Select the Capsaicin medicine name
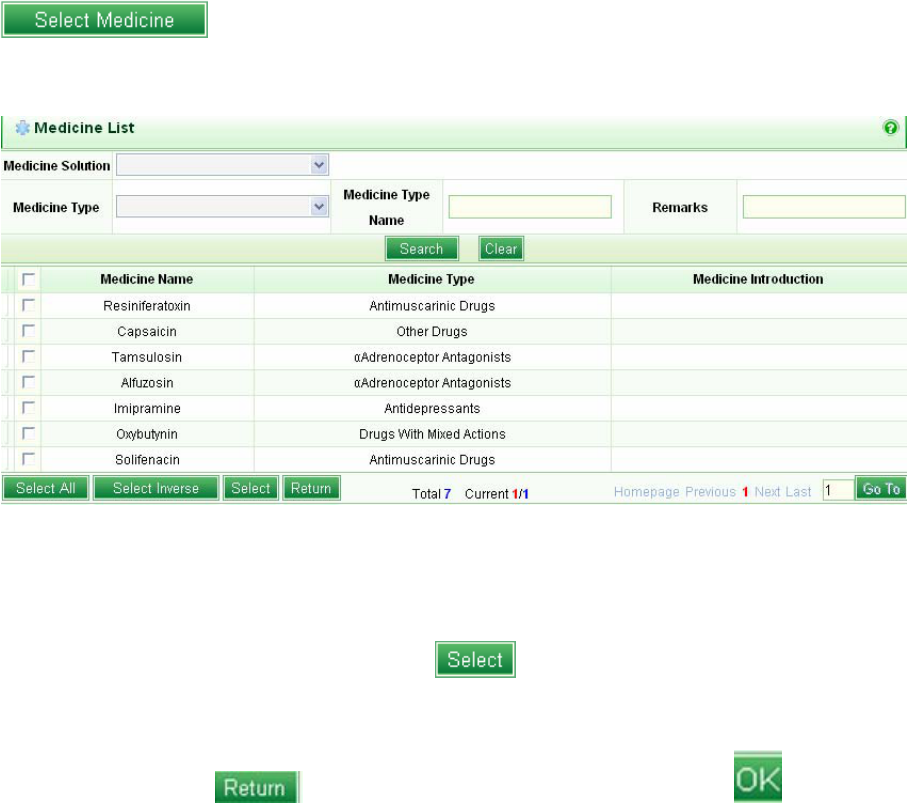907x803 pixels. point(147,331)
